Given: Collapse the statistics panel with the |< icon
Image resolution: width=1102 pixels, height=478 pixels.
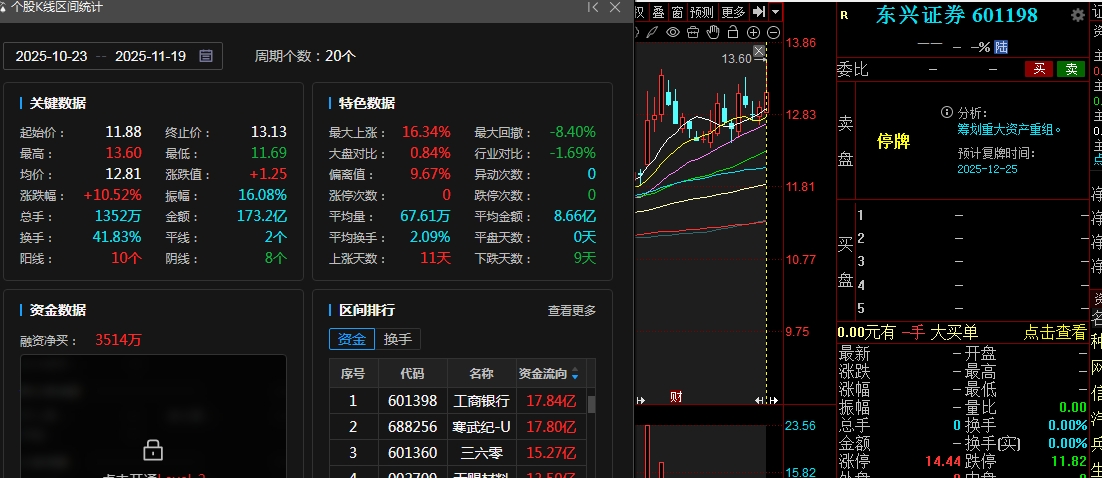Looking at the screenshot, I should tap(593, 8).
